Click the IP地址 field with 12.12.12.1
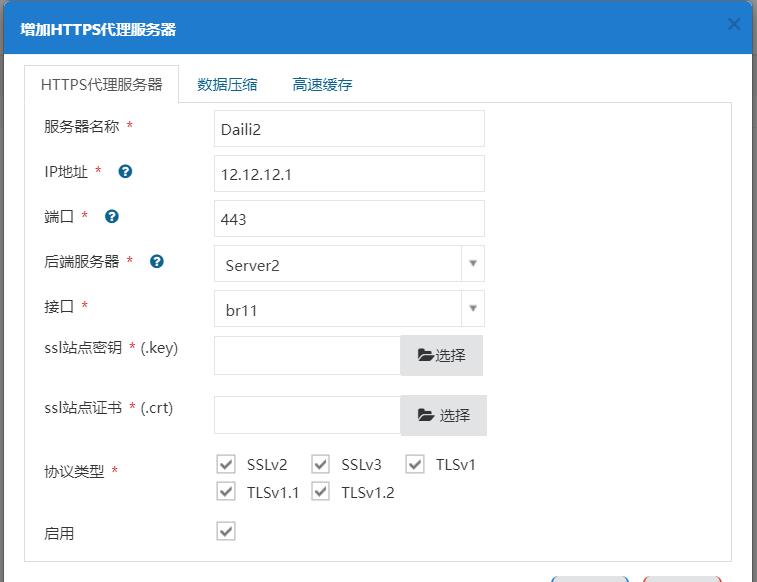The width and height of the screenshot is (757, 582). (349, 173)
